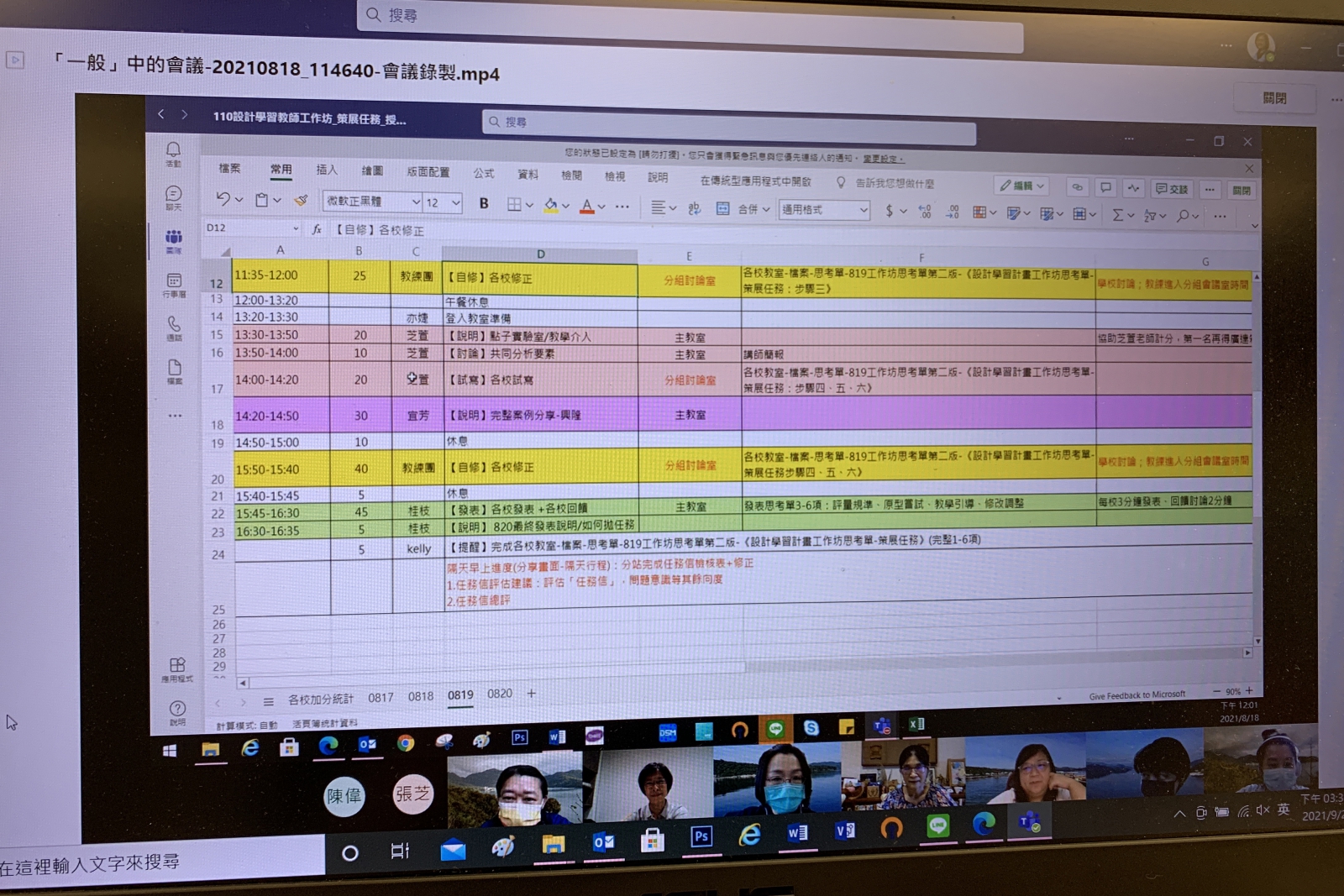Click the Undo arrow in Excel toolbar
This screenshot has height=896, width=1344.
223,199
